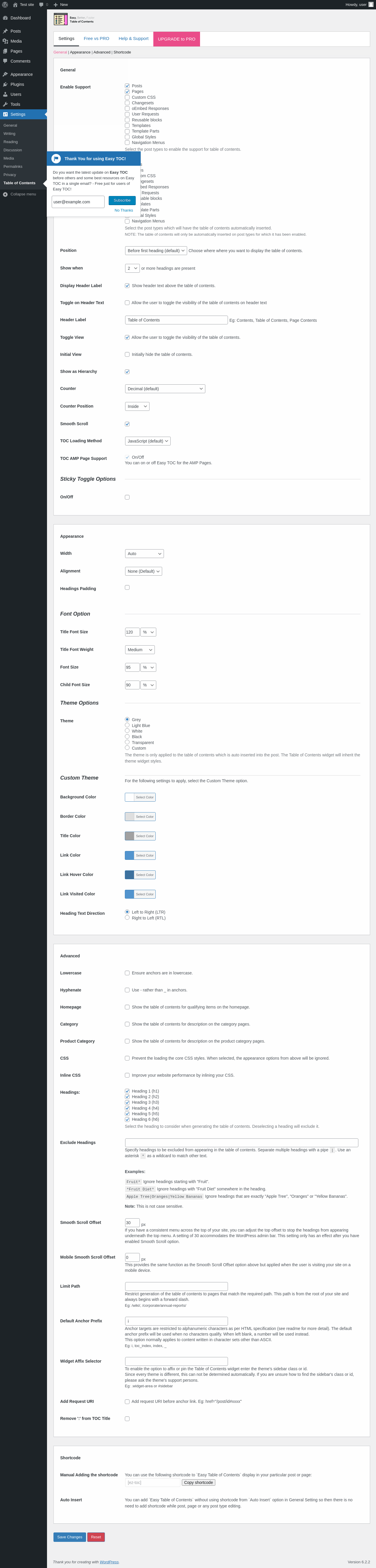Select the Light Blue theme radio button
Image resolution: width=376 pixels, height=1568 pixels.
(127, 725)
